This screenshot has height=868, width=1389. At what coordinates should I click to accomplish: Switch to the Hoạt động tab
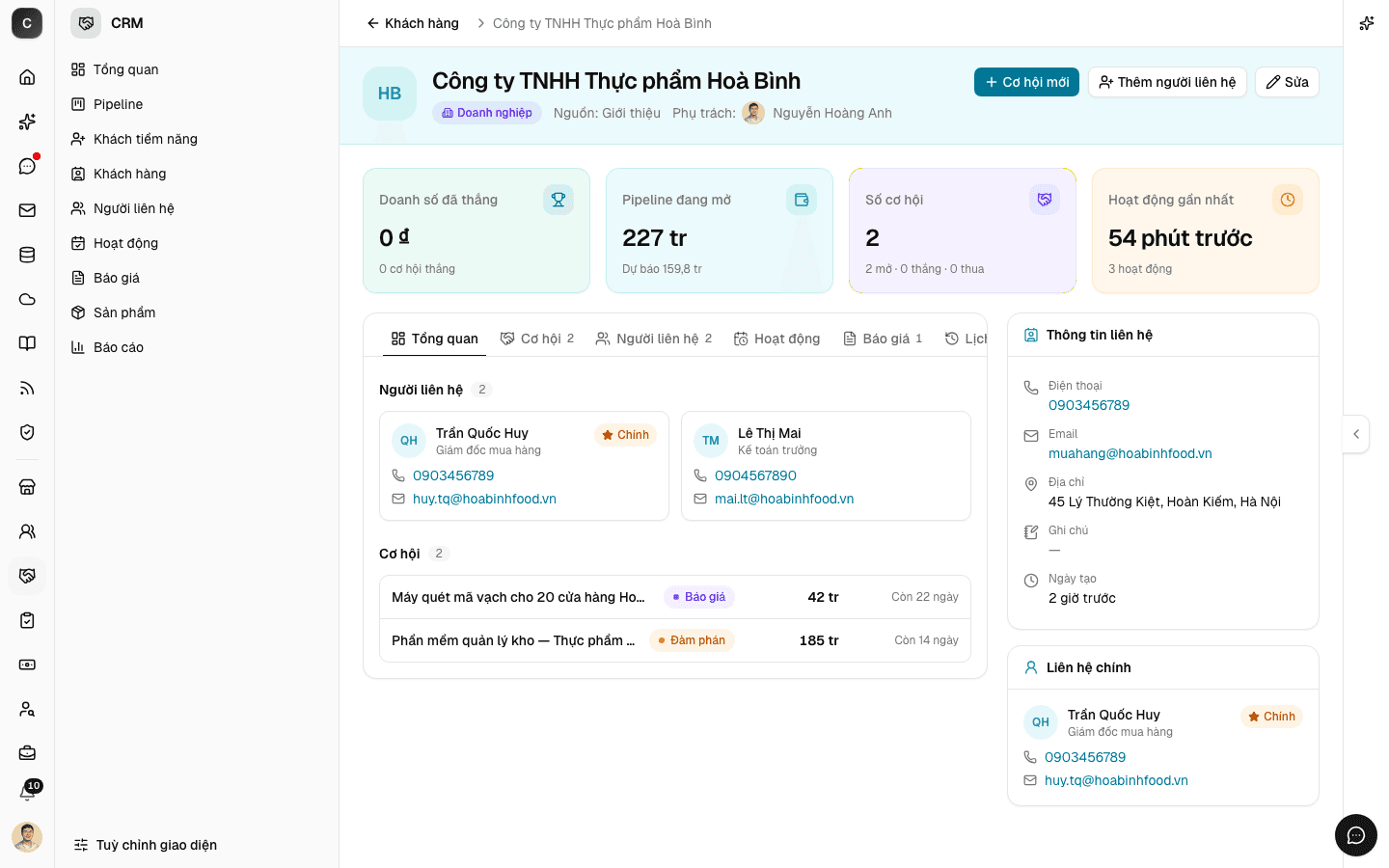pyautogui.click(x=776, y=339)
